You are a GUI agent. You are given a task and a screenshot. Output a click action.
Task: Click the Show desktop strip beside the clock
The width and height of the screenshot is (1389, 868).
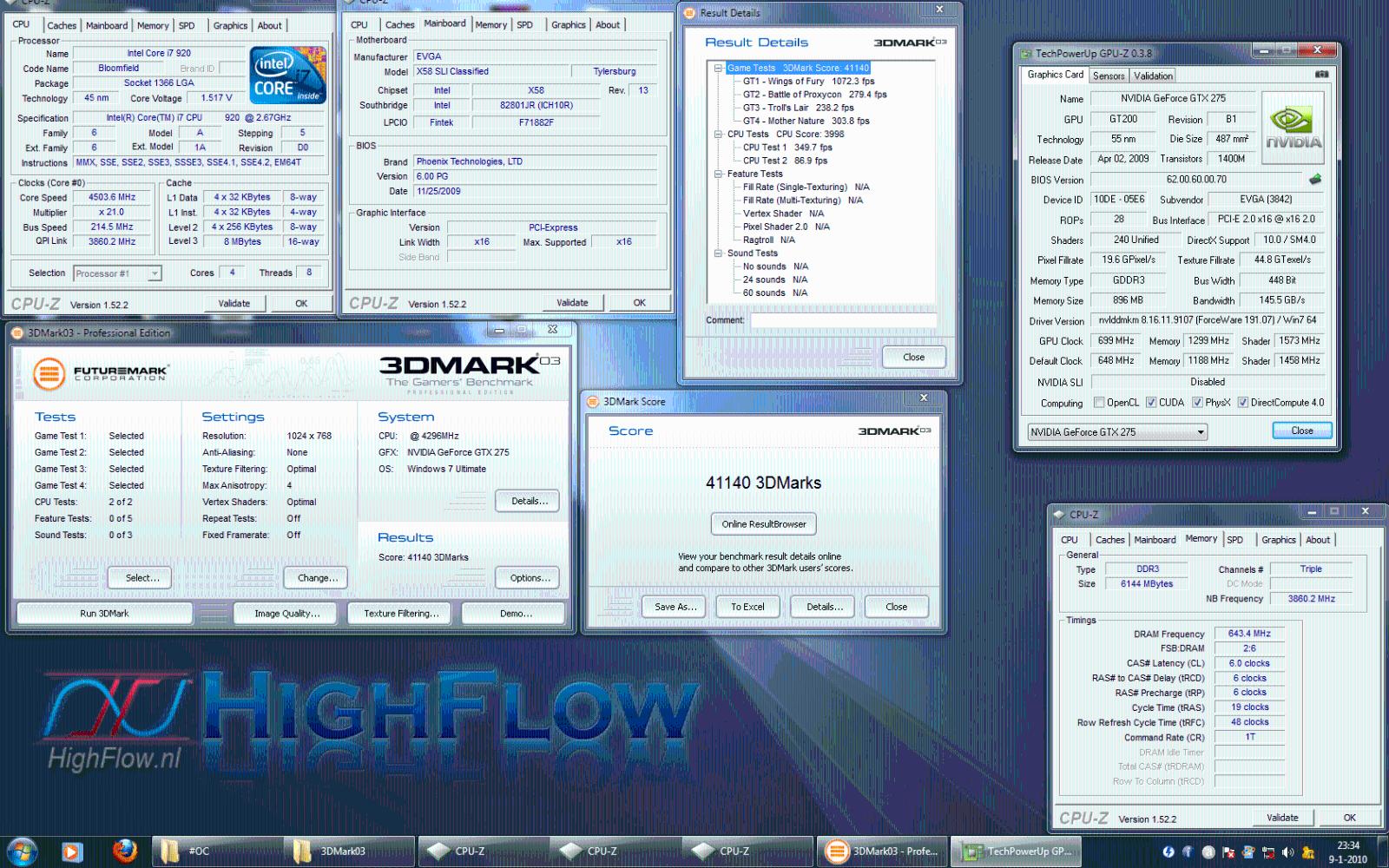tap(1382, 852)
